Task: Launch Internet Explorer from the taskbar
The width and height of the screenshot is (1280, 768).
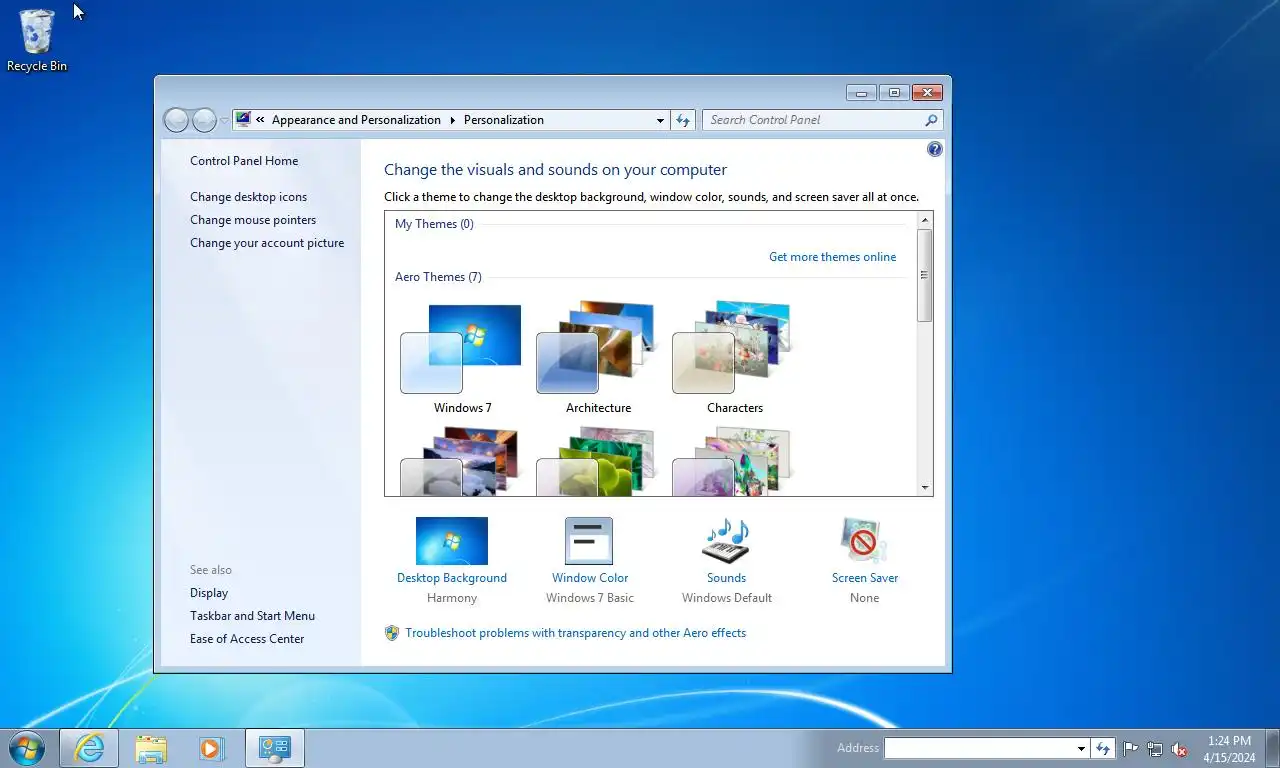Action: [x=89, y=748]
